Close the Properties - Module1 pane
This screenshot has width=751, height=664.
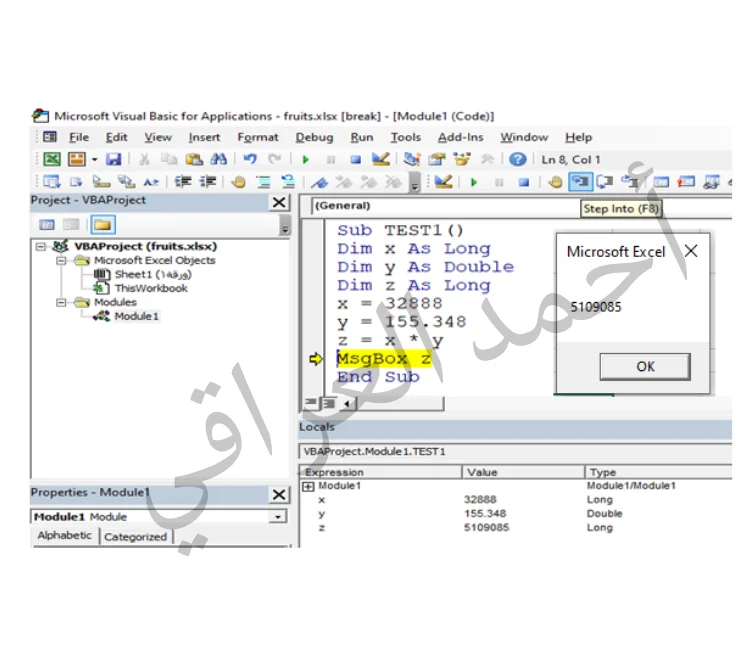[x=279, y=494]
